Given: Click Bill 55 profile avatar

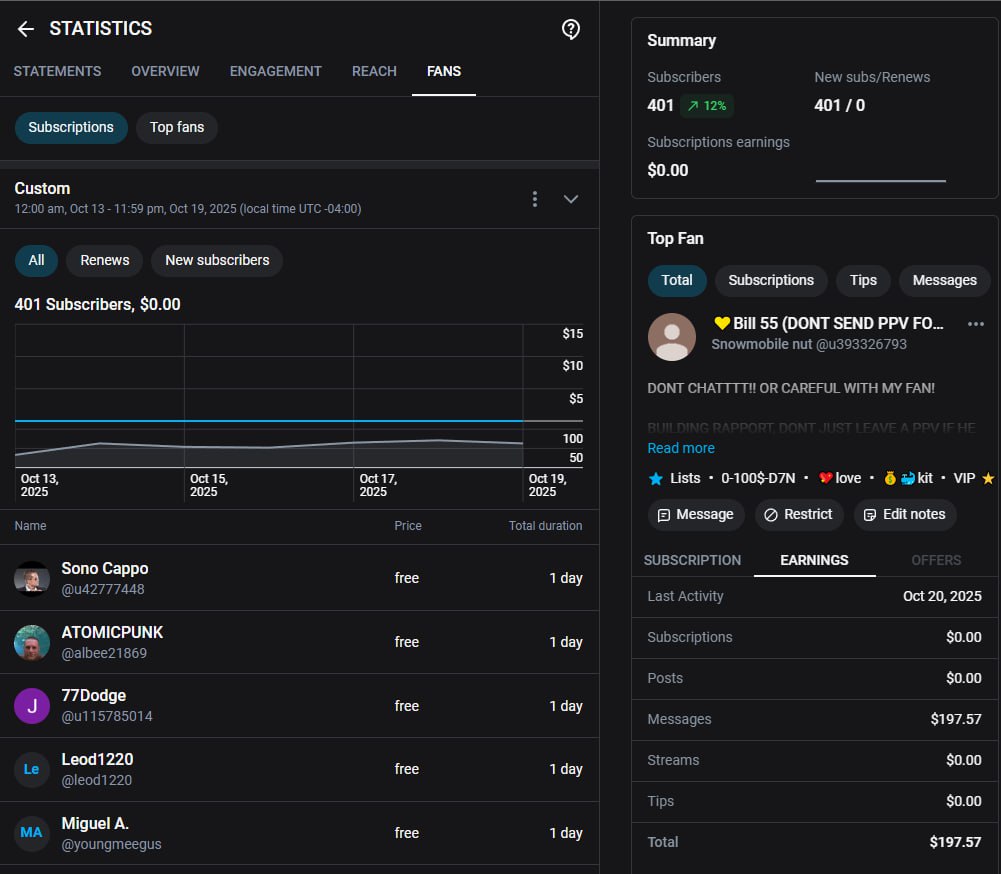Looking at the screenshot, I should (672, 337).
